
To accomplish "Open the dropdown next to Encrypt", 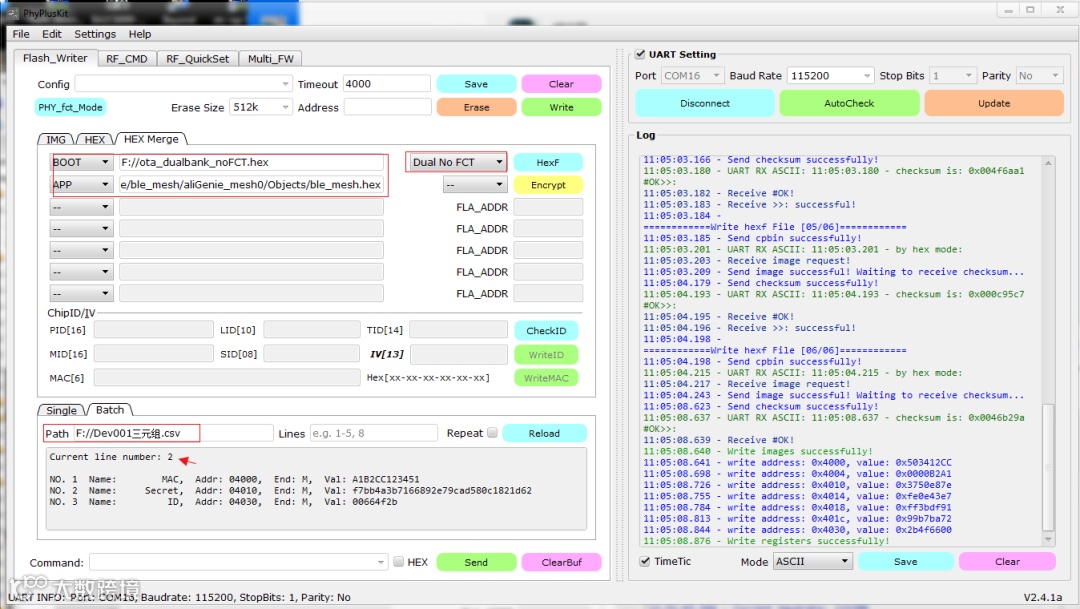I will pos(474,185).
